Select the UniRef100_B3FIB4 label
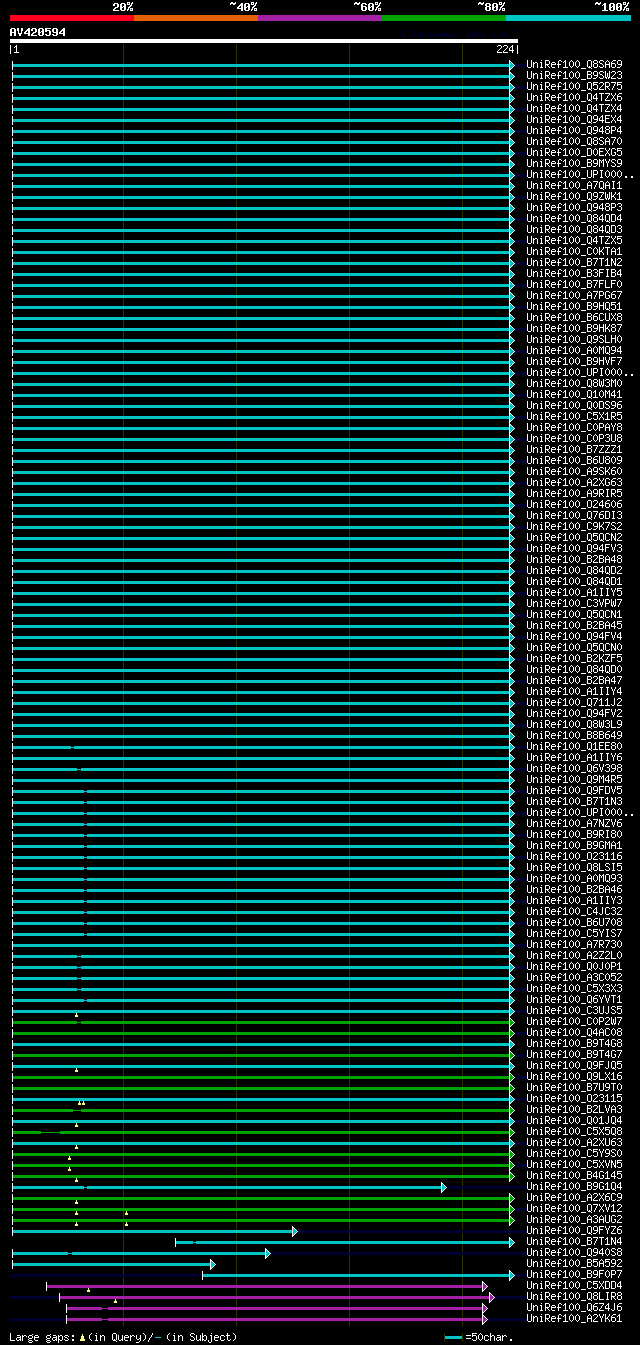640x1345 pixels. point(574,273)
